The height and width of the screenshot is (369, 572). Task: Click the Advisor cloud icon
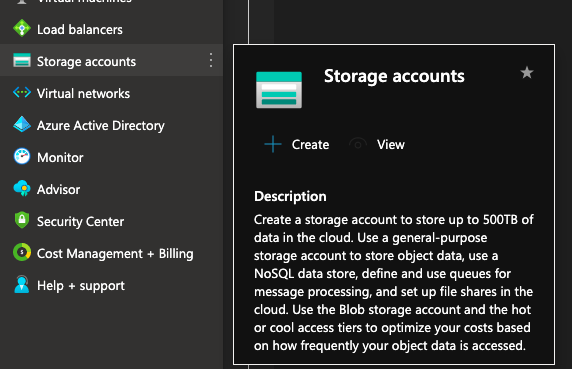[x=22, y=189]
